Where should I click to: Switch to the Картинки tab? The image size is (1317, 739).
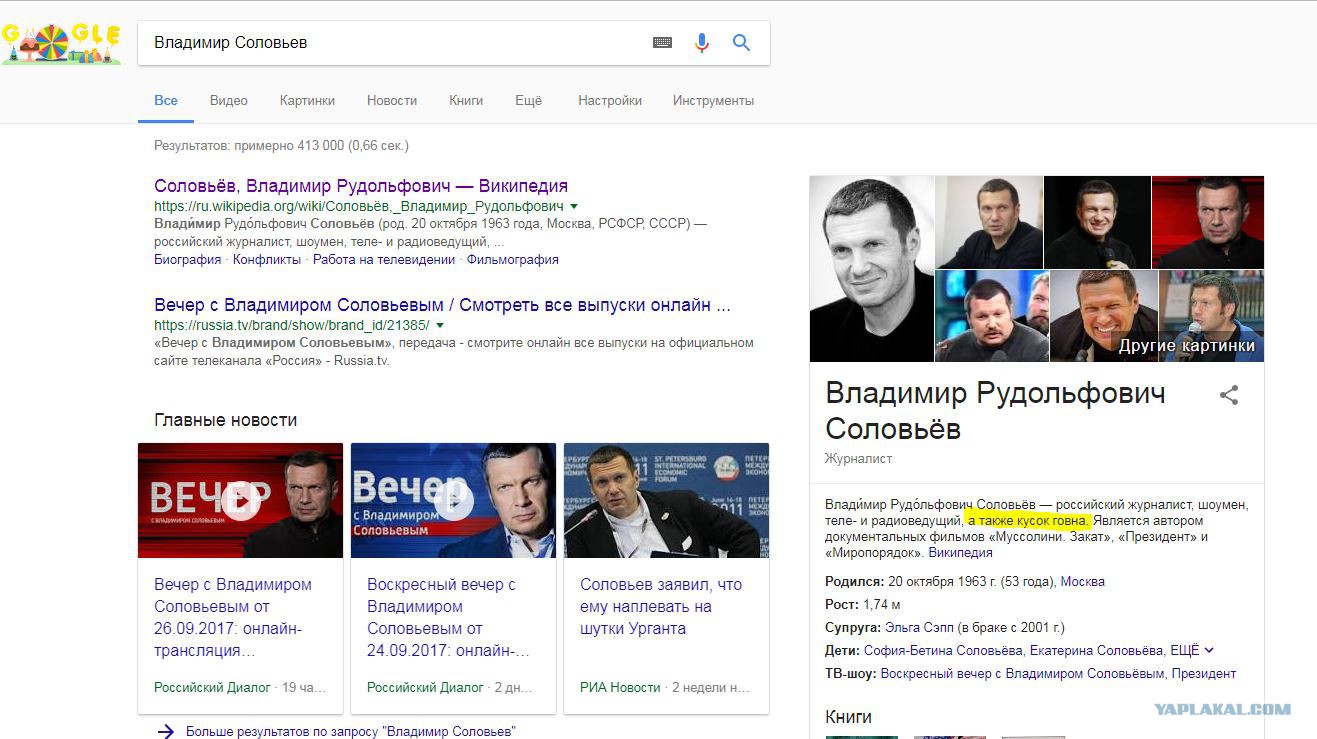307,100
